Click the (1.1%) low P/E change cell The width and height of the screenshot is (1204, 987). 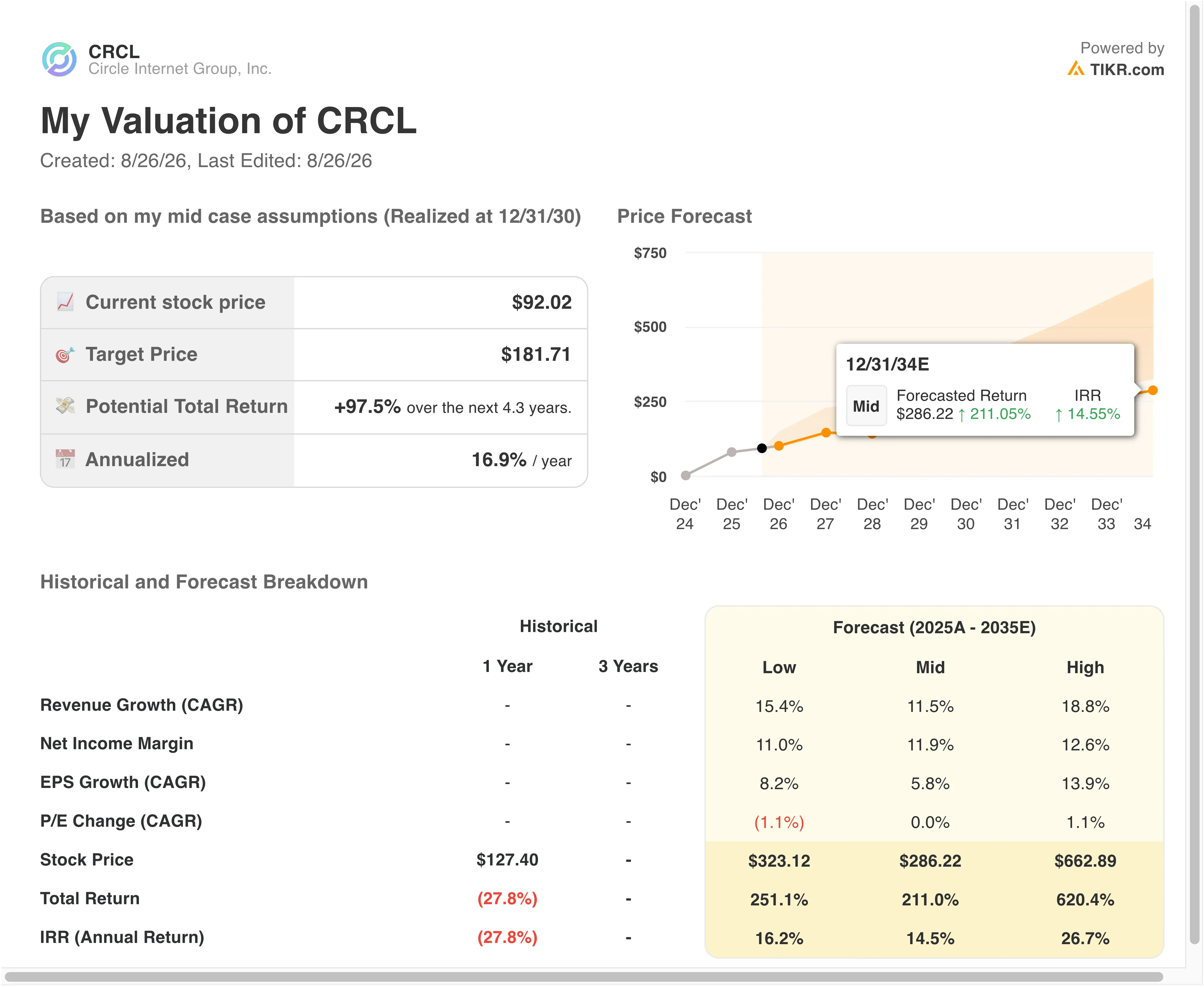tap(779, 822)
